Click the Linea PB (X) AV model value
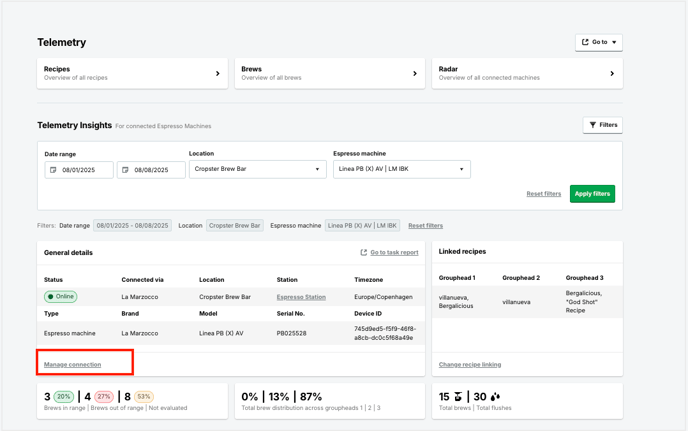Viewport: 688px width, 431px height. pyautogui.click(x=221, y=334)
